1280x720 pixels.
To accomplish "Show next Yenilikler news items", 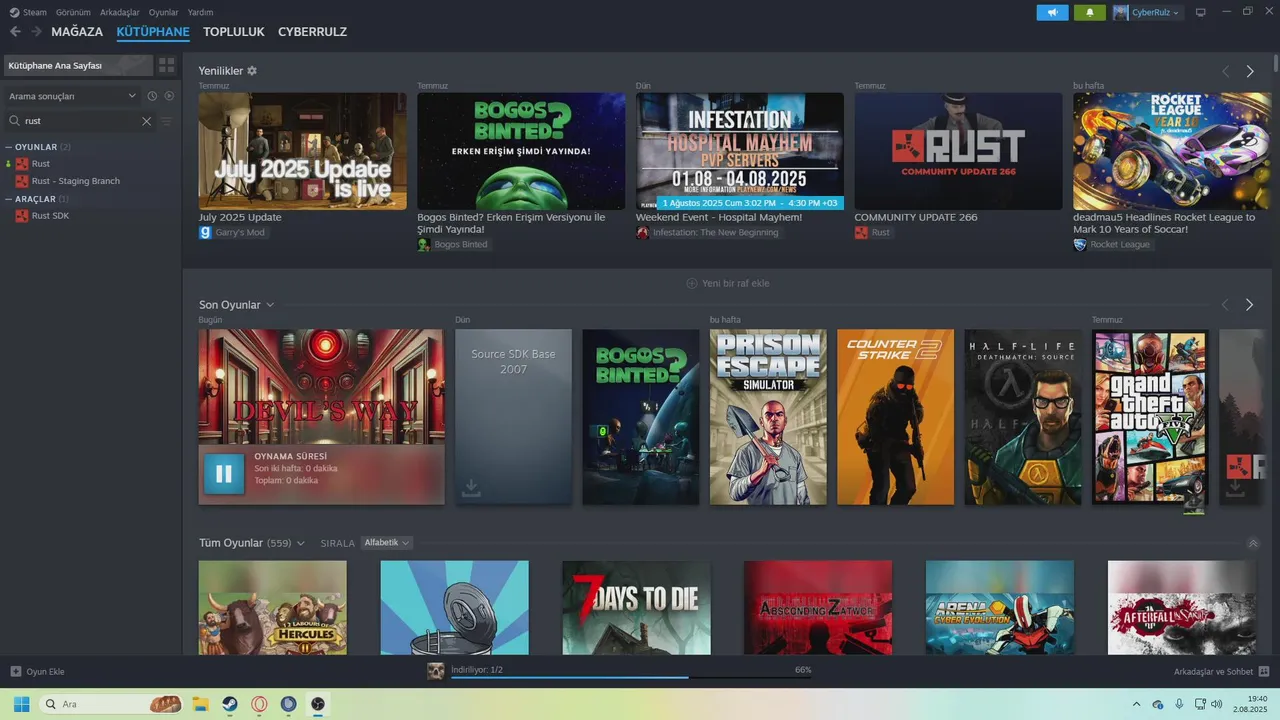I will (1249, 71).
